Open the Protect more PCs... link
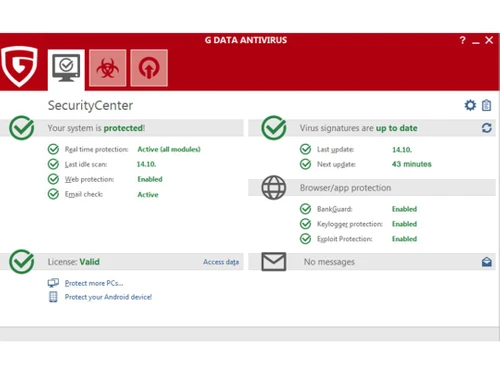This screenshot has height=375, width=500. point(94,283)
